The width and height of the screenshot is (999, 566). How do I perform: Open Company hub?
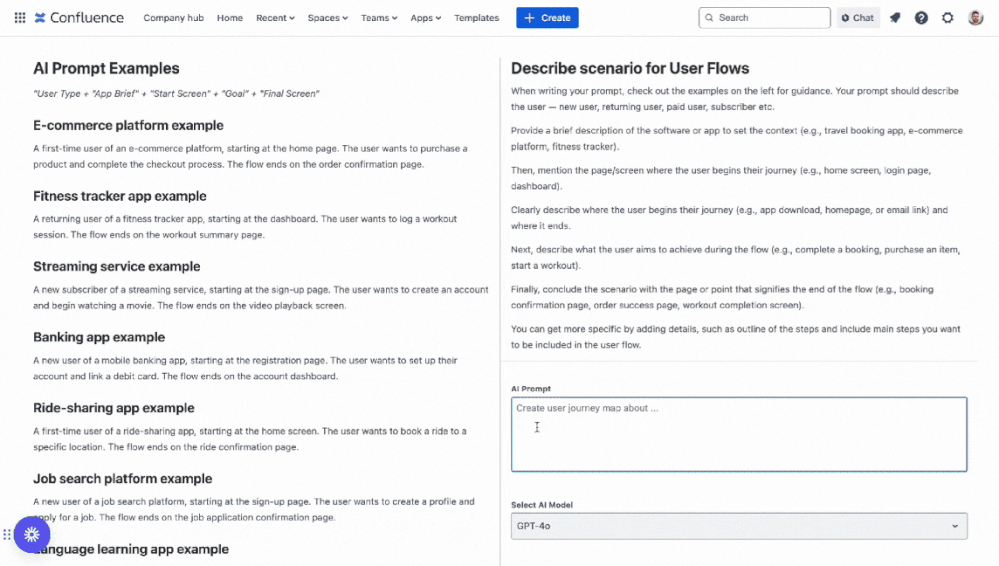point(173,18)
